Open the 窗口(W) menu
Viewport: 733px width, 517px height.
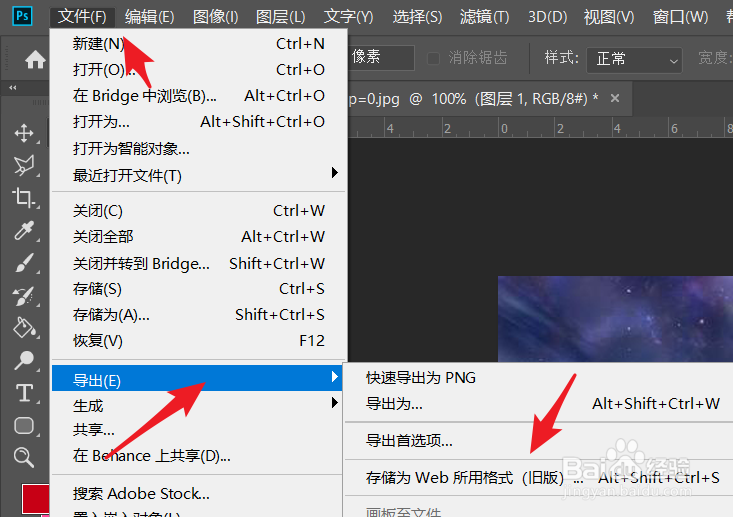(x=680, y=16)
